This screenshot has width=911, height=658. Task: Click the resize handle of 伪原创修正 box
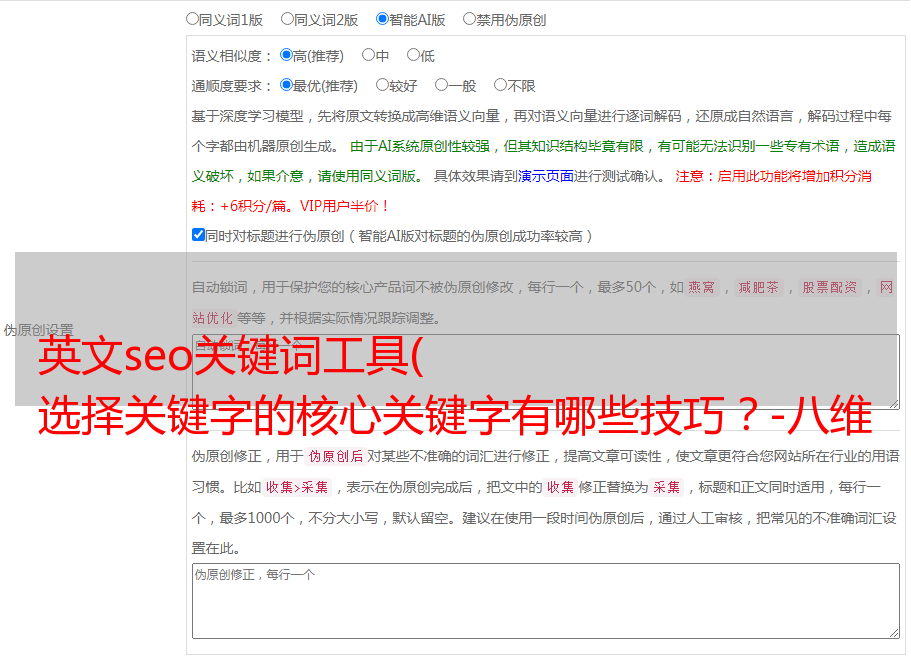894,633
